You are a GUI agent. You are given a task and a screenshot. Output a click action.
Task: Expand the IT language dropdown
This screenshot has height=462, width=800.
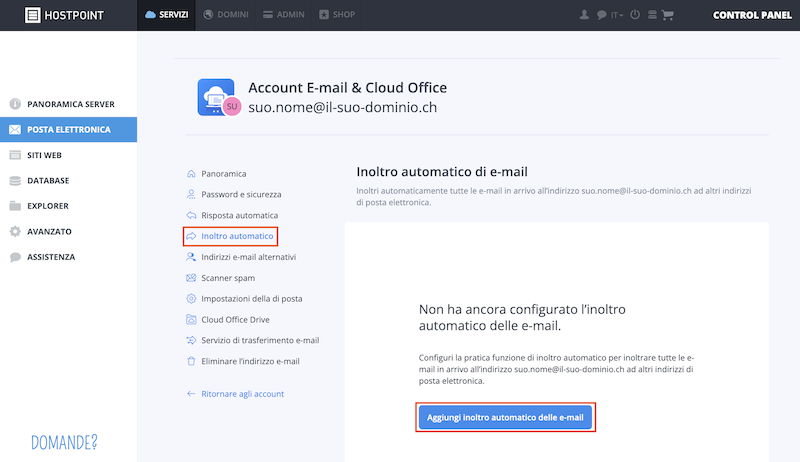[x=617, y=15]
